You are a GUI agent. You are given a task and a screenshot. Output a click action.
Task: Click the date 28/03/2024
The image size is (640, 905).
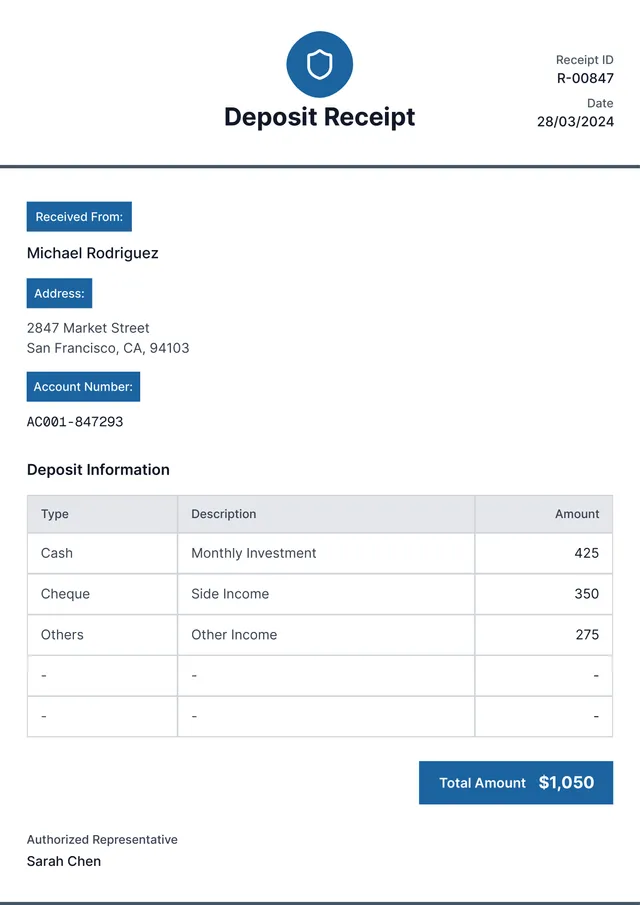[575, 122]
